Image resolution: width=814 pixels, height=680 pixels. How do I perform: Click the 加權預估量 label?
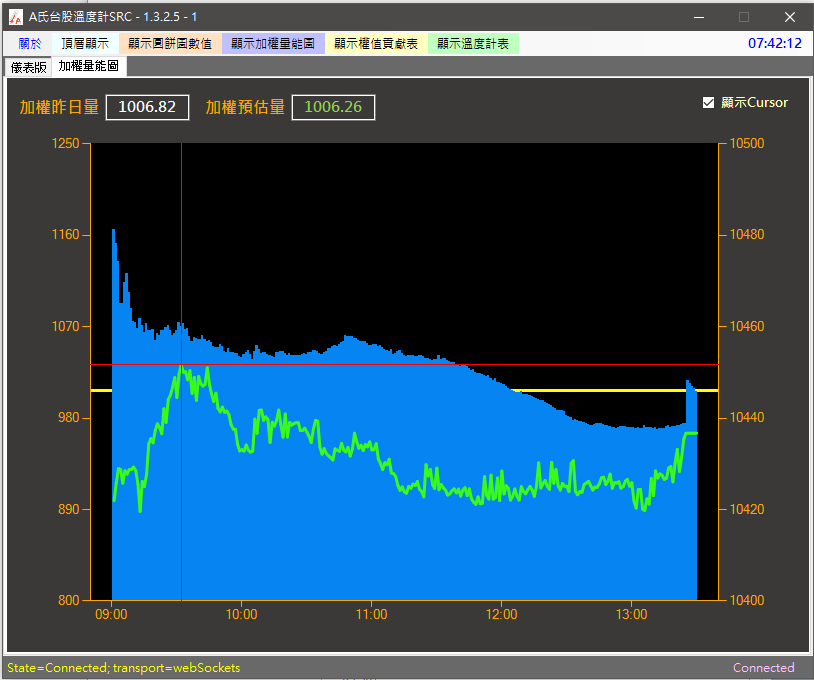(x=245, y=107)
